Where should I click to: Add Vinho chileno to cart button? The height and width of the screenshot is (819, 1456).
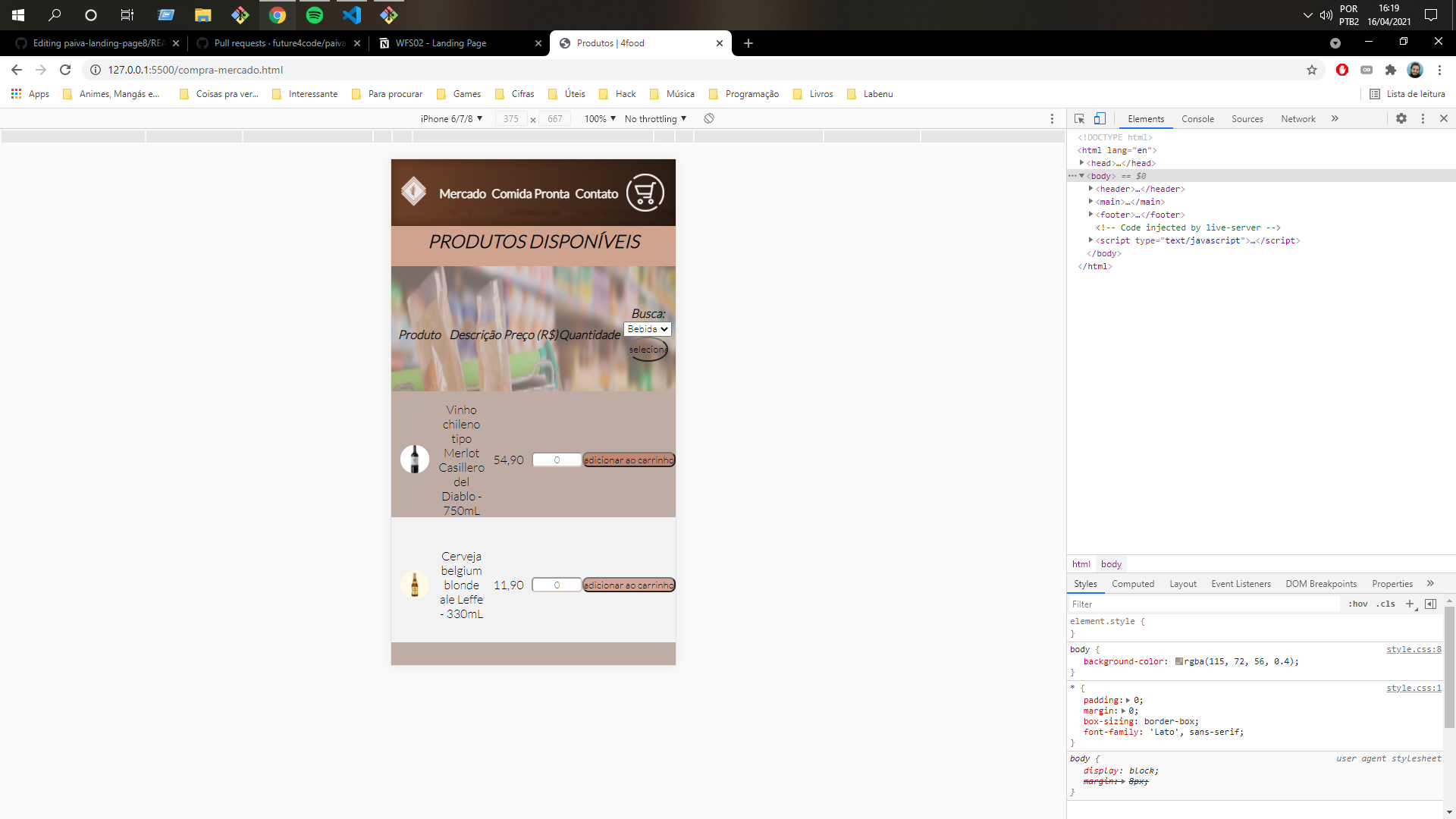pos(629,460)
